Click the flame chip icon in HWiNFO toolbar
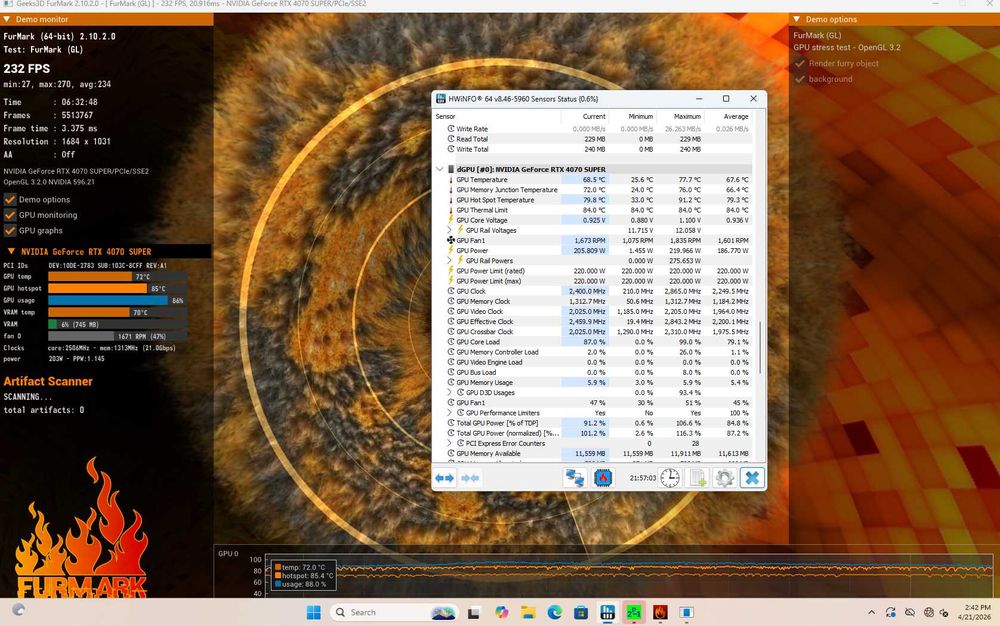This screenshot has height=626, width=1000. 603,478
